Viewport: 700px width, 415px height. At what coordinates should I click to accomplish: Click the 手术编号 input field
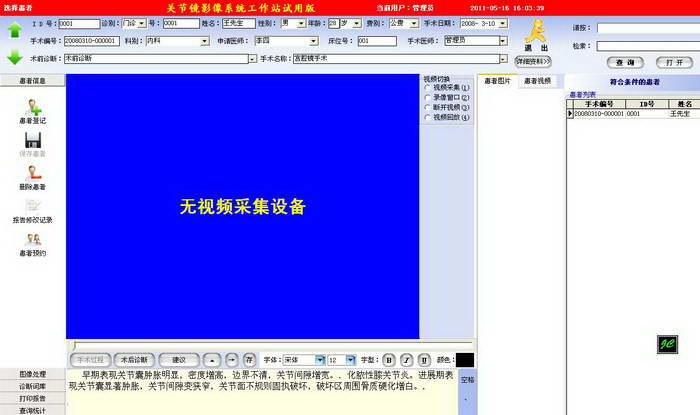pyautogui.click(x=92, y=41)
